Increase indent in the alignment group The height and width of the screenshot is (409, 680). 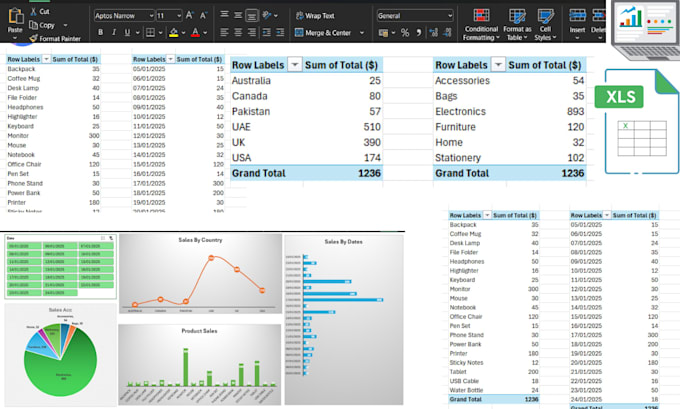pyautogui.click(x=280, y=32)
